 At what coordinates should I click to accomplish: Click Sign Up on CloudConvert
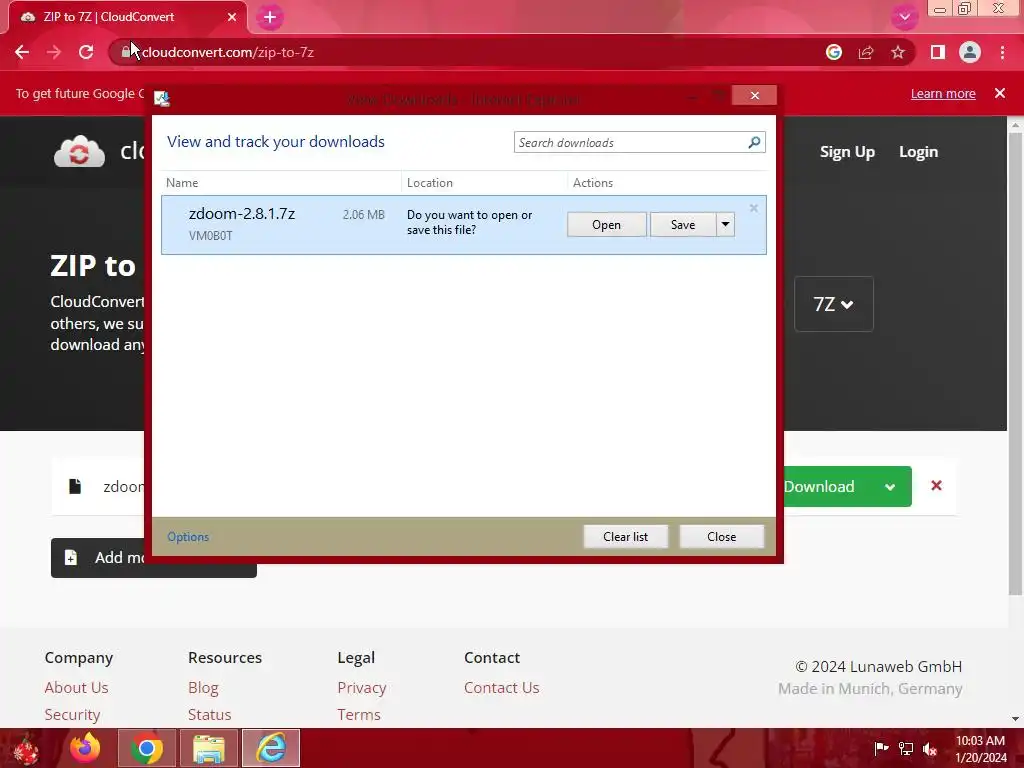tap(847, 152)
